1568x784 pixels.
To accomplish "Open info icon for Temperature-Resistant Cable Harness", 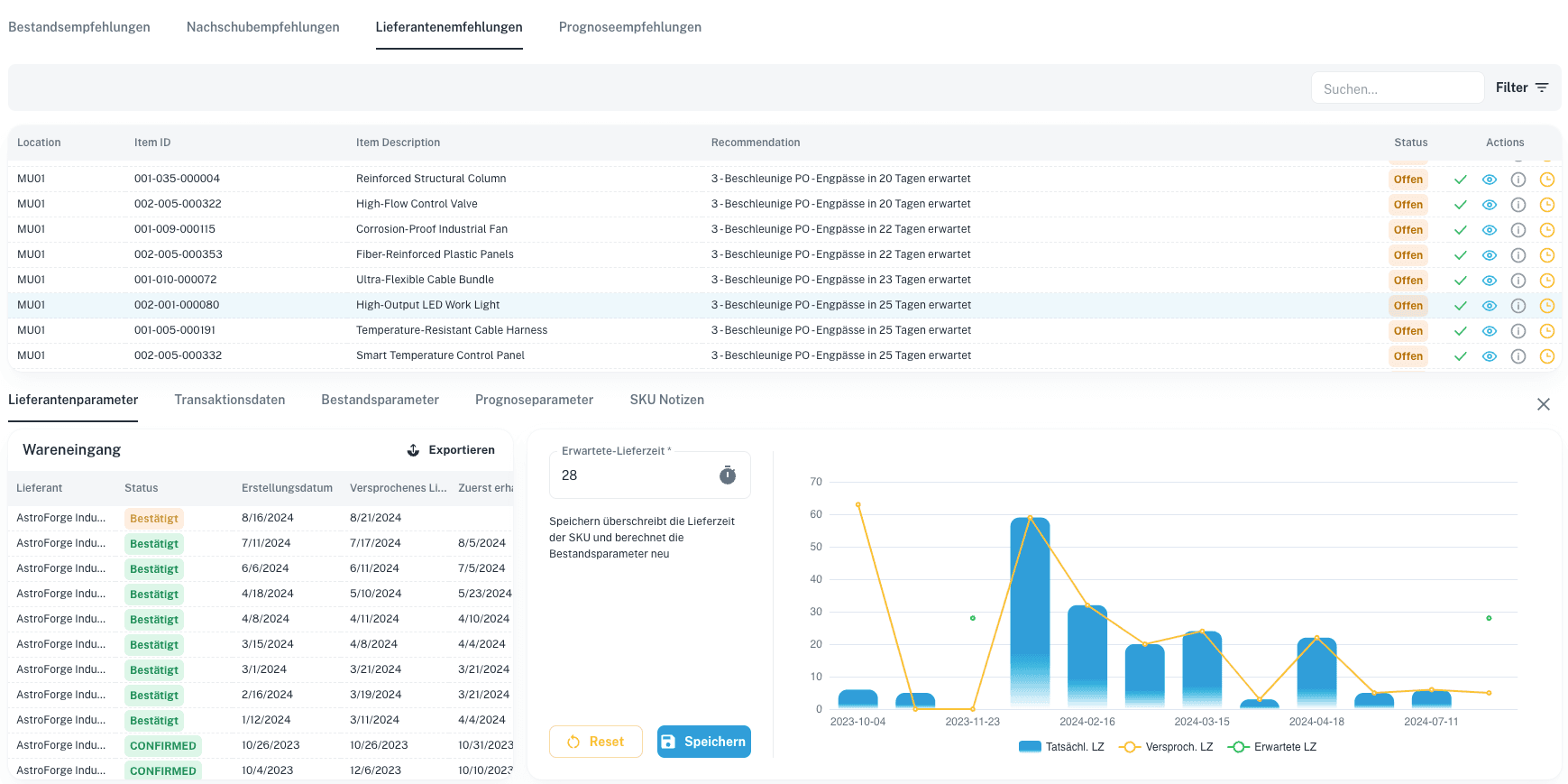I will (1518, 331).
